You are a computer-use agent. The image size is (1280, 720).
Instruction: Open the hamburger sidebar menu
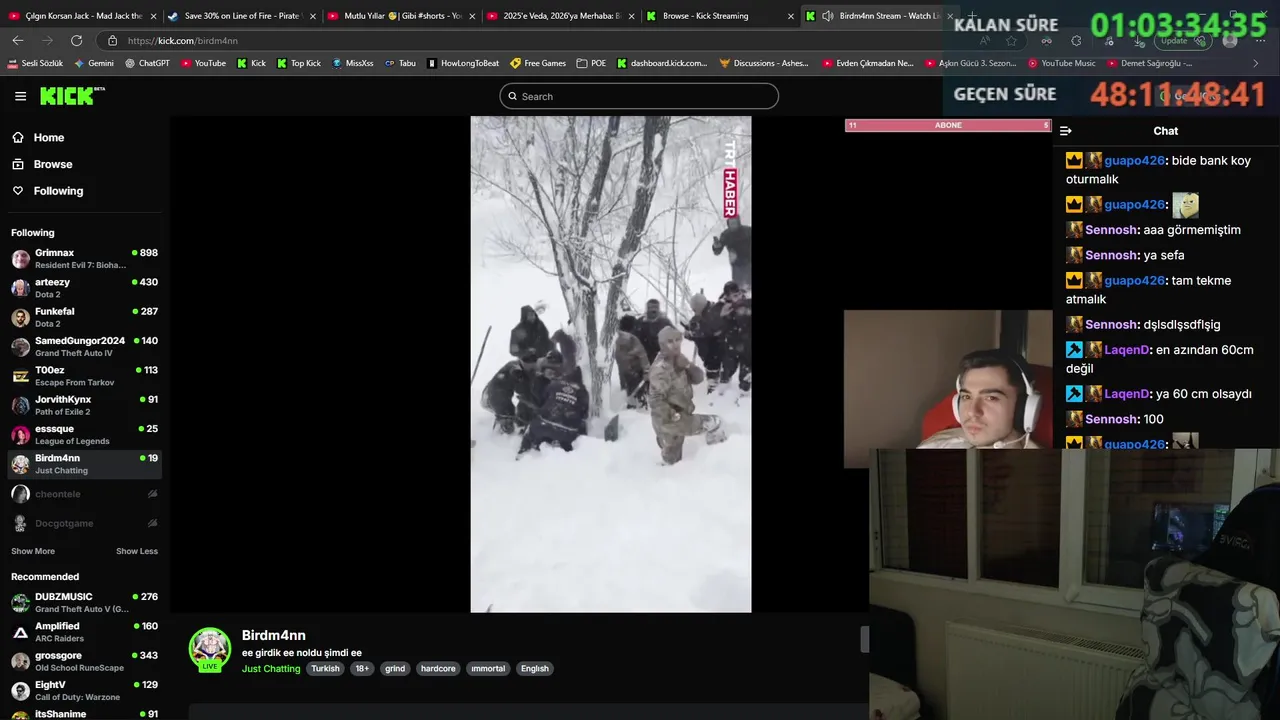click(x=20, y=96)
